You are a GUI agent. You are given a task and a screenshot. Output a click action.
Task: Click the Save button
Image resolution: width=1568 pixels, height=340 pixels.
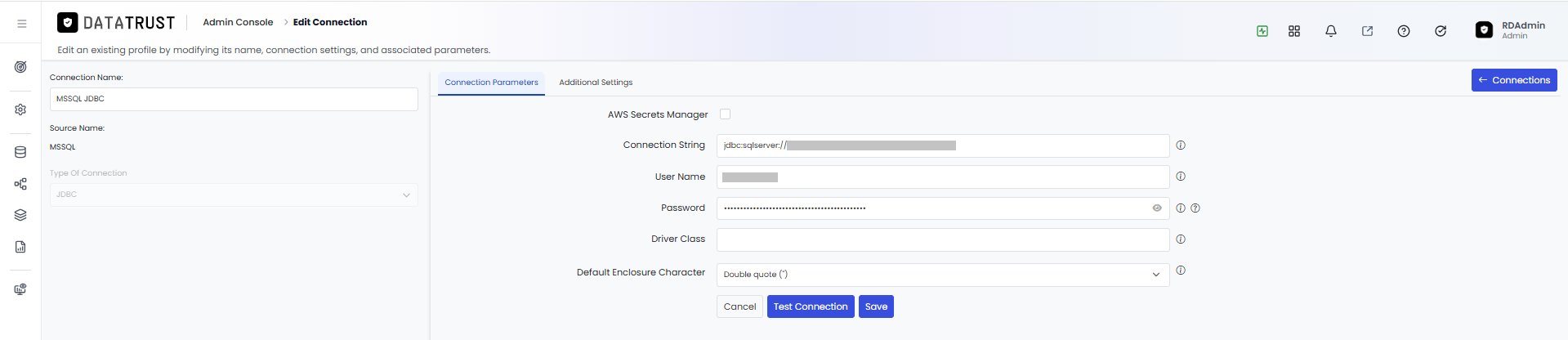tap(876, 306)
